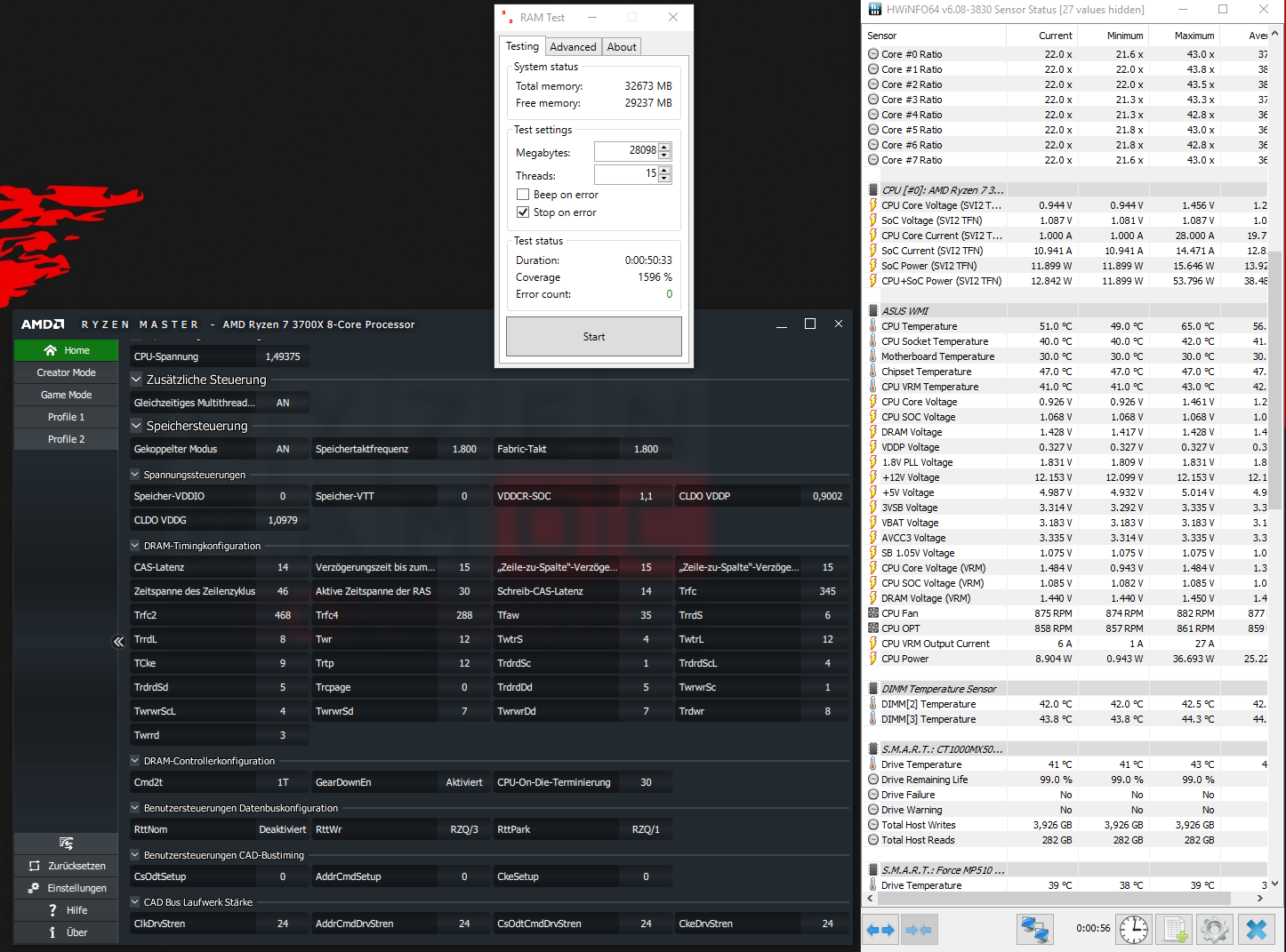Open Über in Ryzen Master sidebar

click(66, 932)
